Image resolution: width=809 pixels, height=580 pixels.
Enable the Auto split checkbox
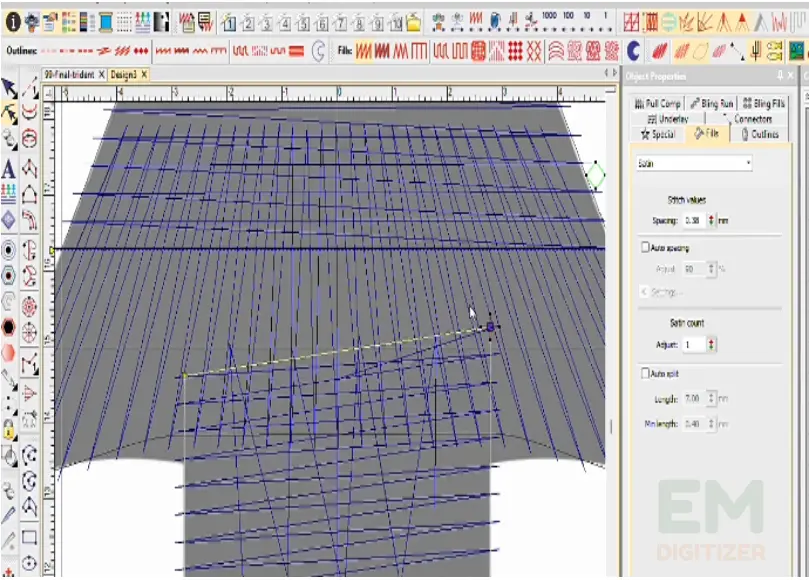[x=645, y=373]
